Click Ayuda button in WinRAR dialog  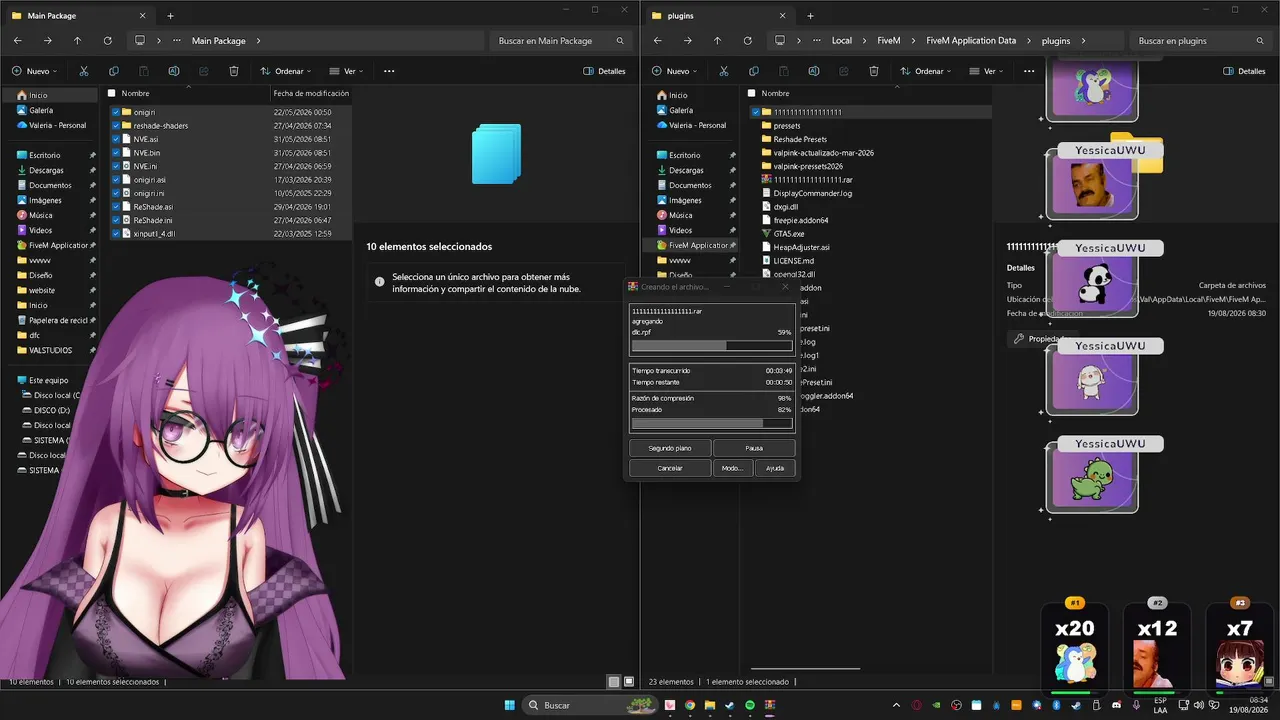click(x=775, y=468)
